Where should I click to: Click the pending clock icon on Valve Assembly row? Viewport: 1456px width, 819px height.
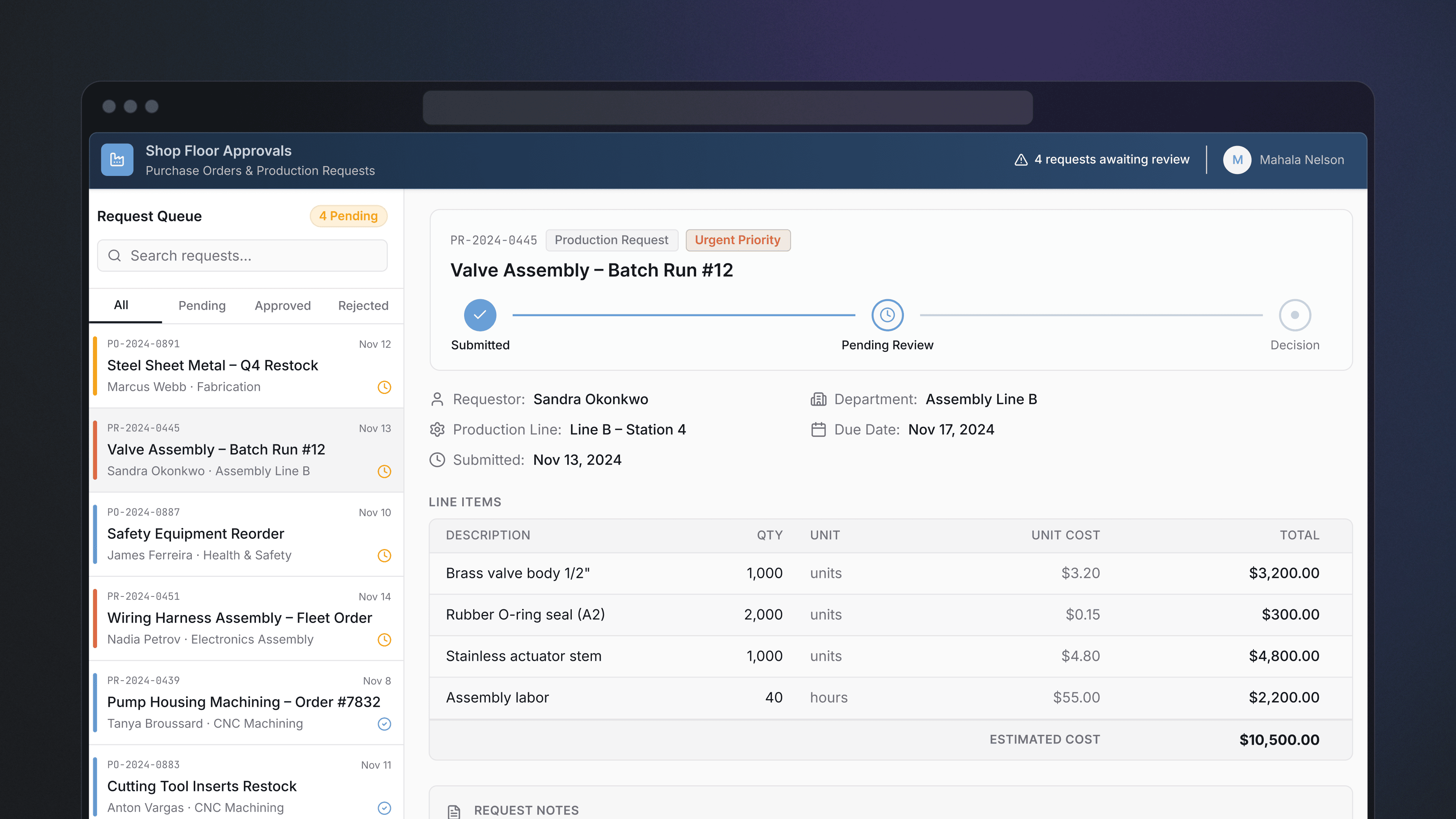384,471
